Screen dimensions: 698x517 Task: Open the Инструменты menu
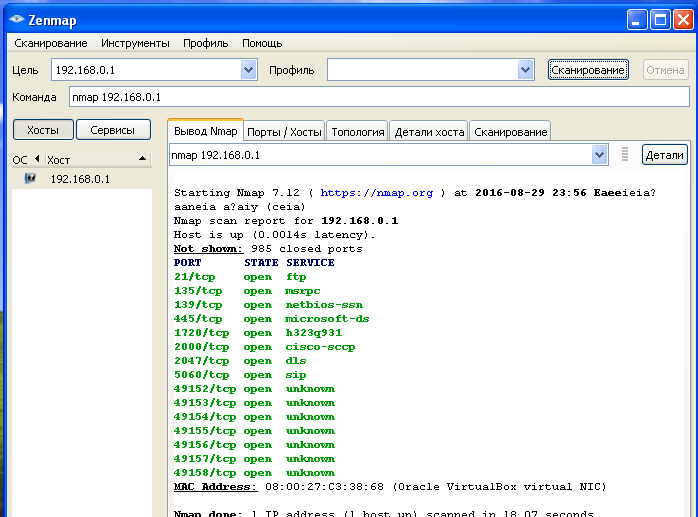coord(135,43)
